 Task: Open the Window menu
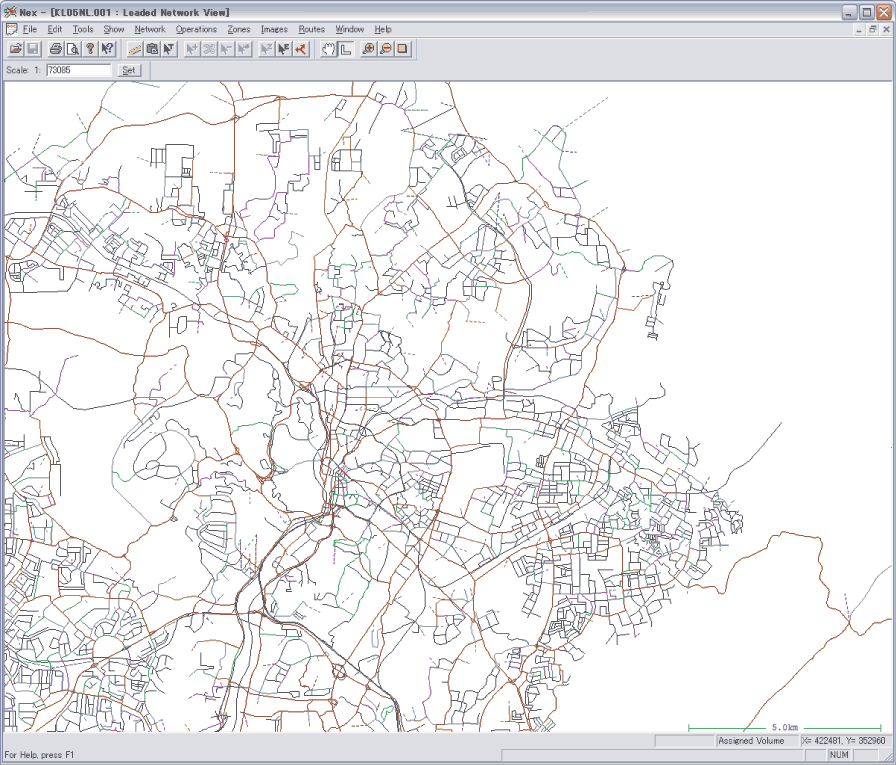click(x=350, y=29)
